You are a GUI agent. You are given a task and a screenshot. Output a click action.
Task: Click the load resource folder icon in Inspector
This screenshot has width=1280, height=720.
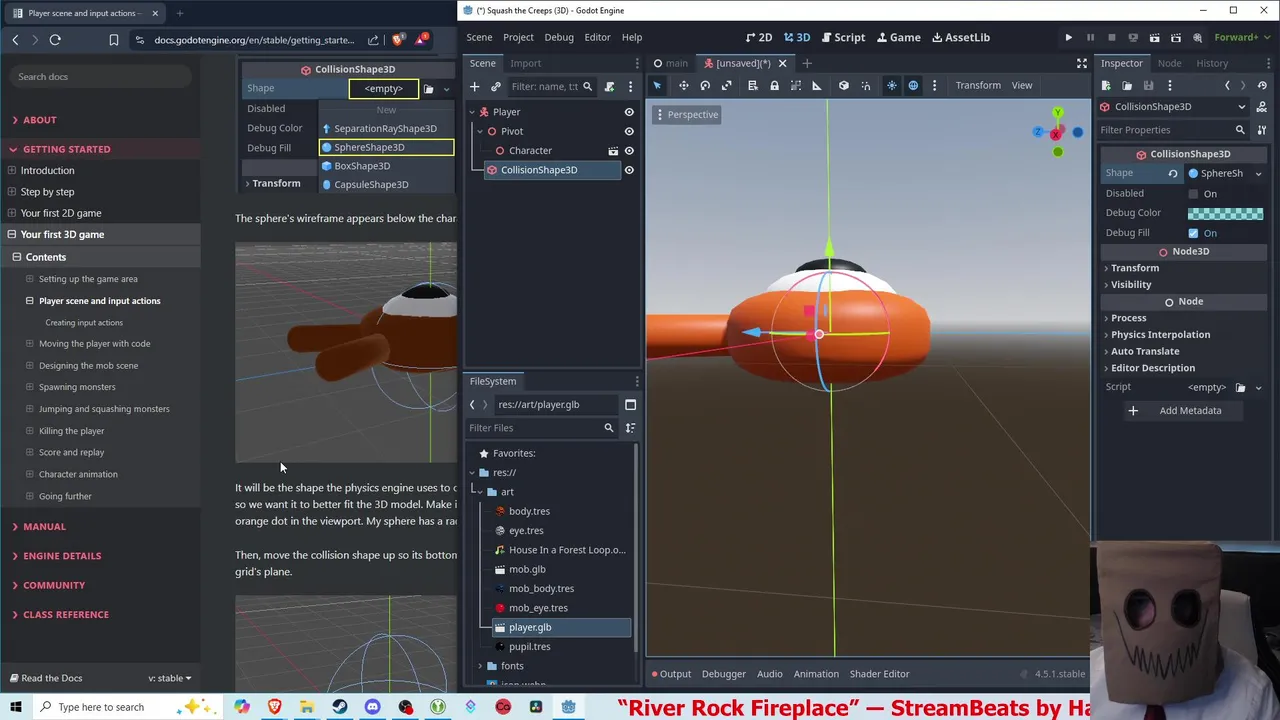tap(1127, 86)
